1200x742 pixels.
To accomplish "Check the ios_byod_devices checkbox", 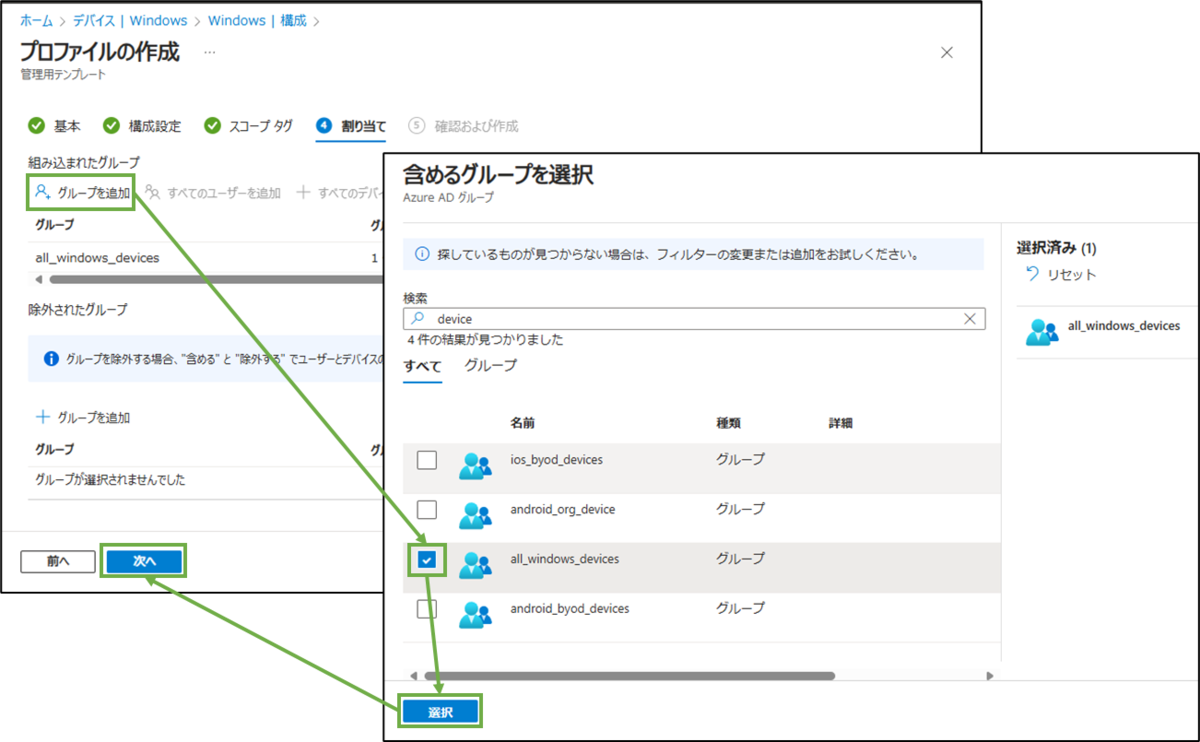I will click(428, 460).
